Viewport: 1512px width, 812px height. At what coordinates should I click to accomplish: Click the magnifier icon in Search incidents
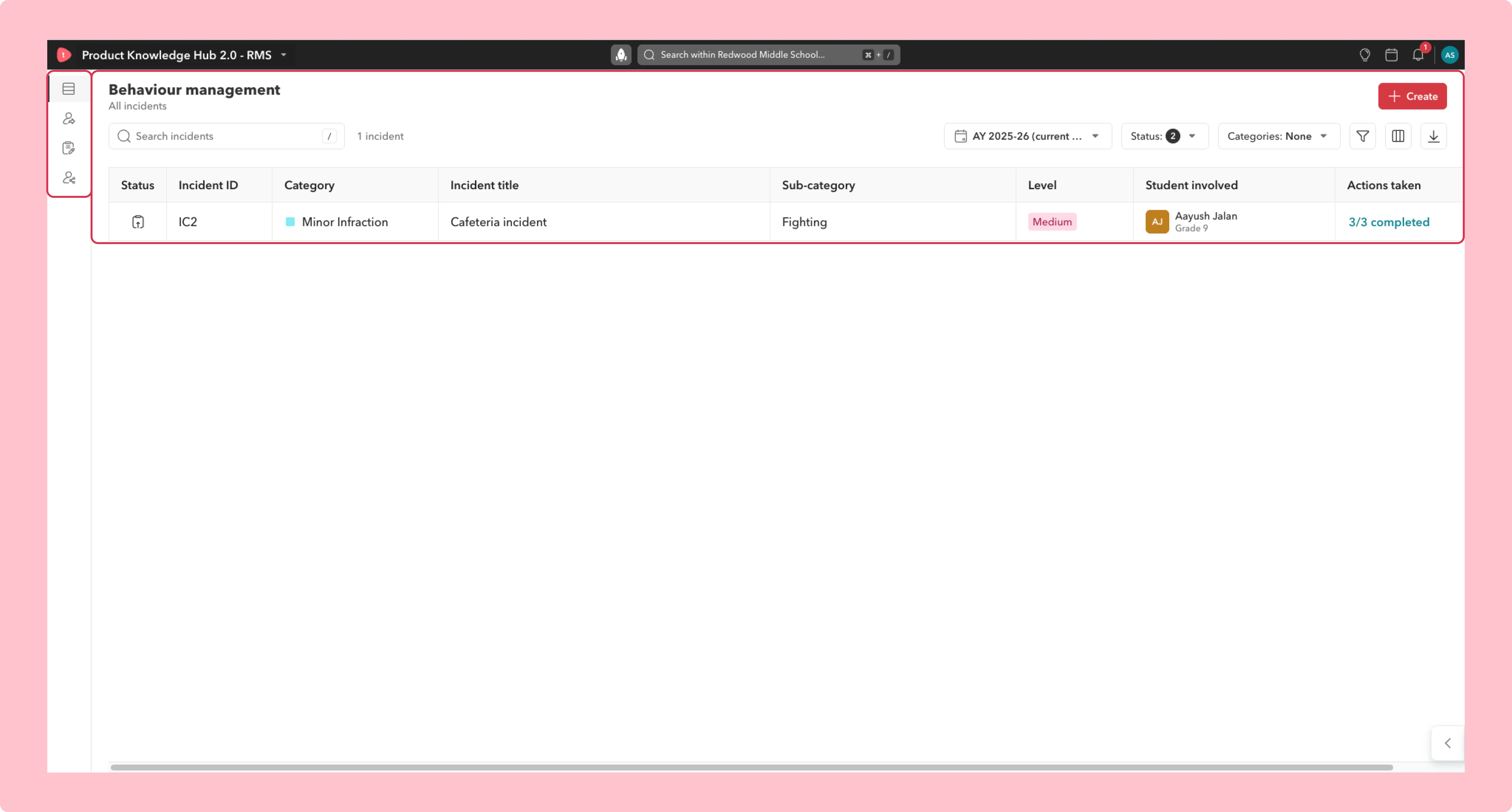[124, 136]
